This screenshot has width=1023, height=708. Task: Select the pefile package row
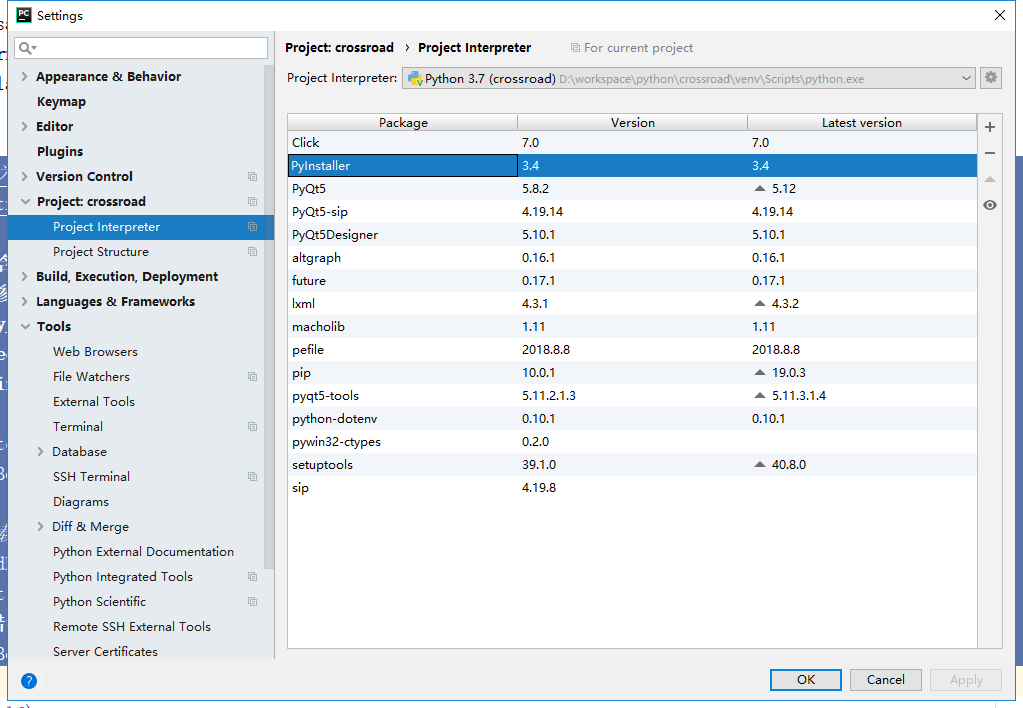pyautogui.click(x=632, y=350)
